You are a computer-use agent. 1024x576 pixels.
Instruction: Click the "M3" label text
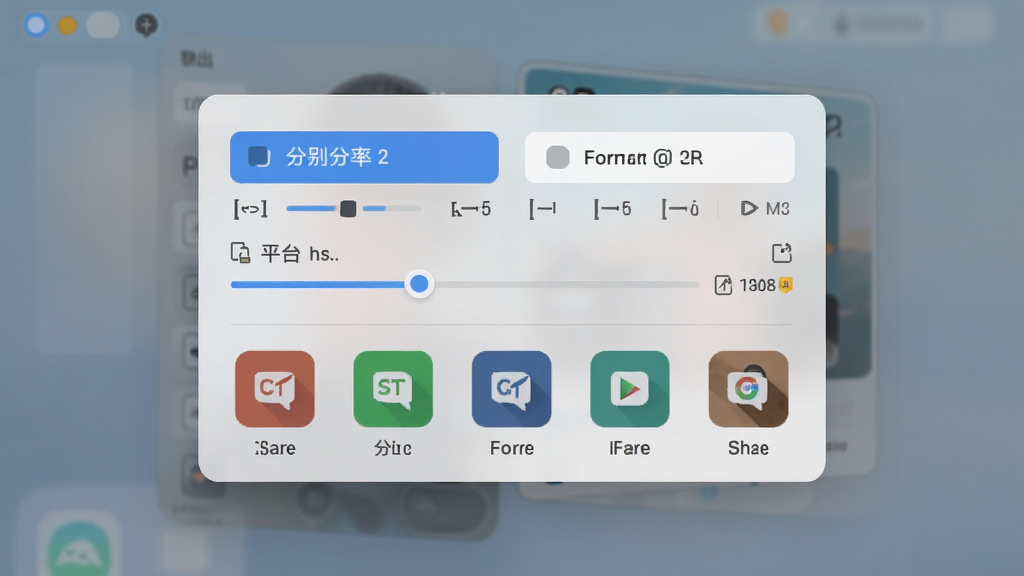coord(778,209)
